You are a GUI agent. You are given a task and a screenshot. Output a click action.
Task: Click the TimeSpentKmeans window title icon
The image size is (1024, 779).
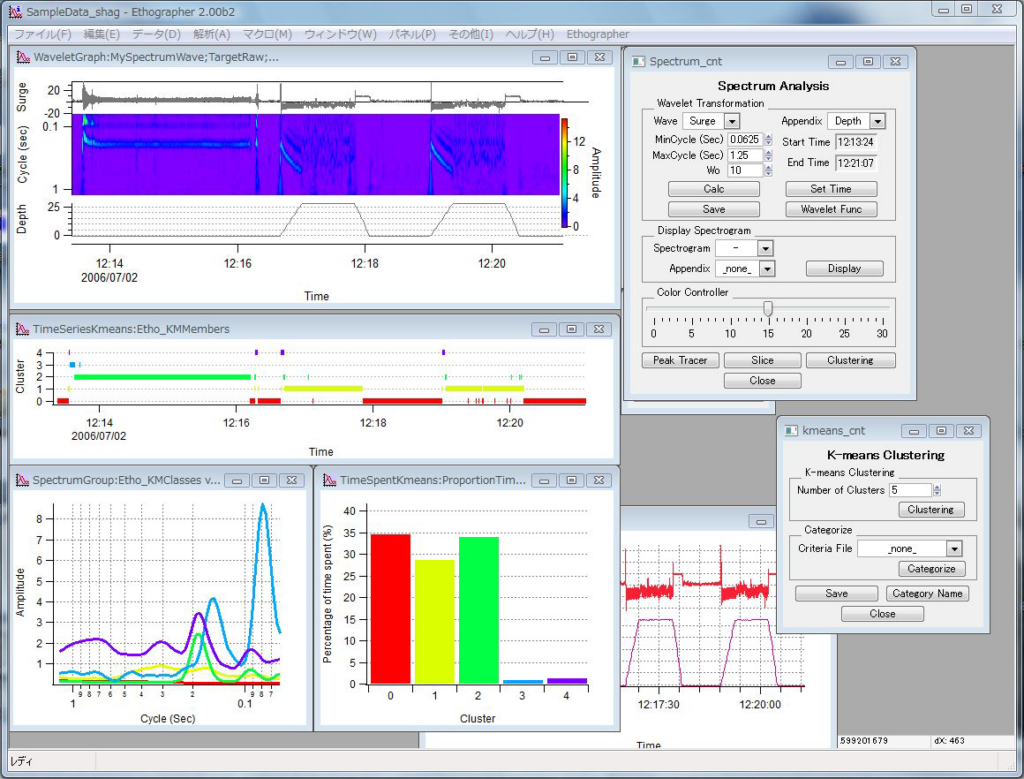coord(328,480)
